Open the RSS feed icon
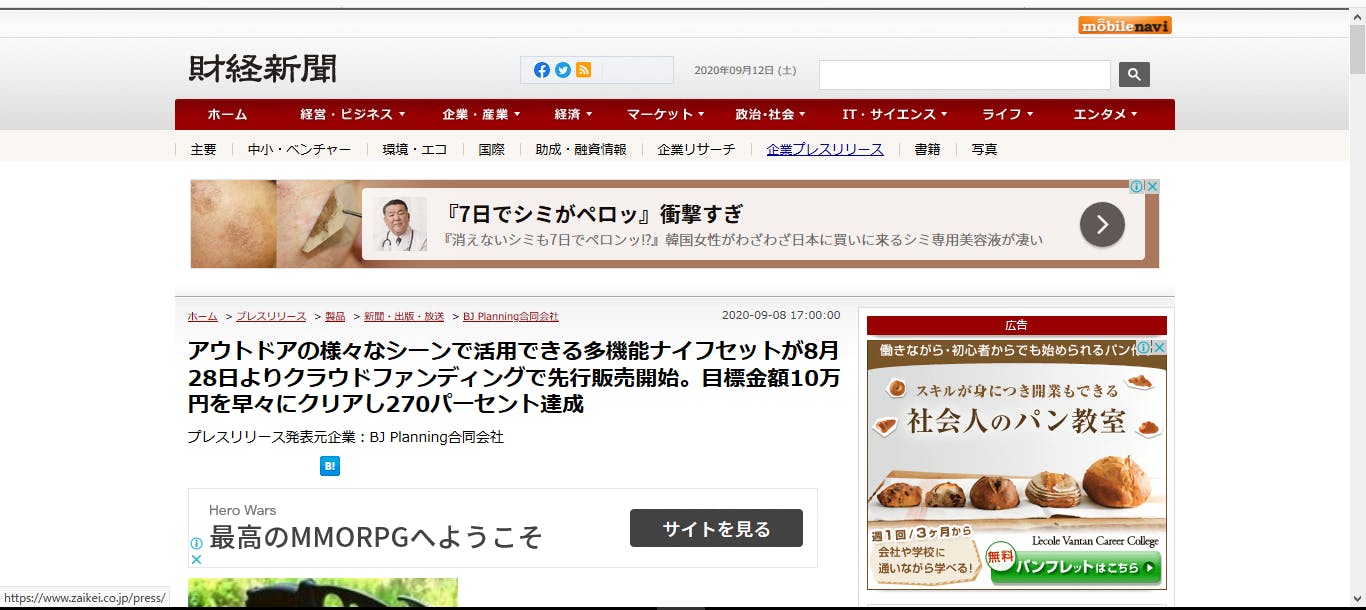This screenshot has width=1366, height=610. (x=584, y=70)
